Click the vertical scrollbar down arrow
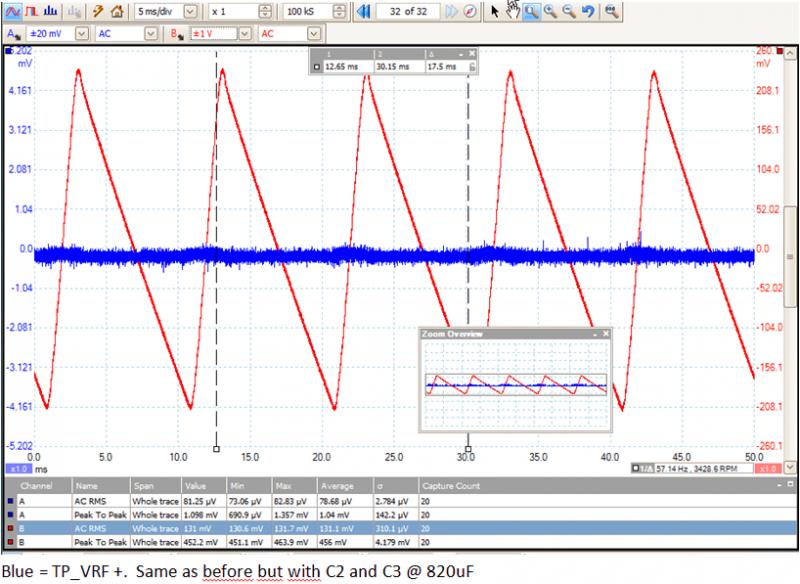 tap(790, 467)
